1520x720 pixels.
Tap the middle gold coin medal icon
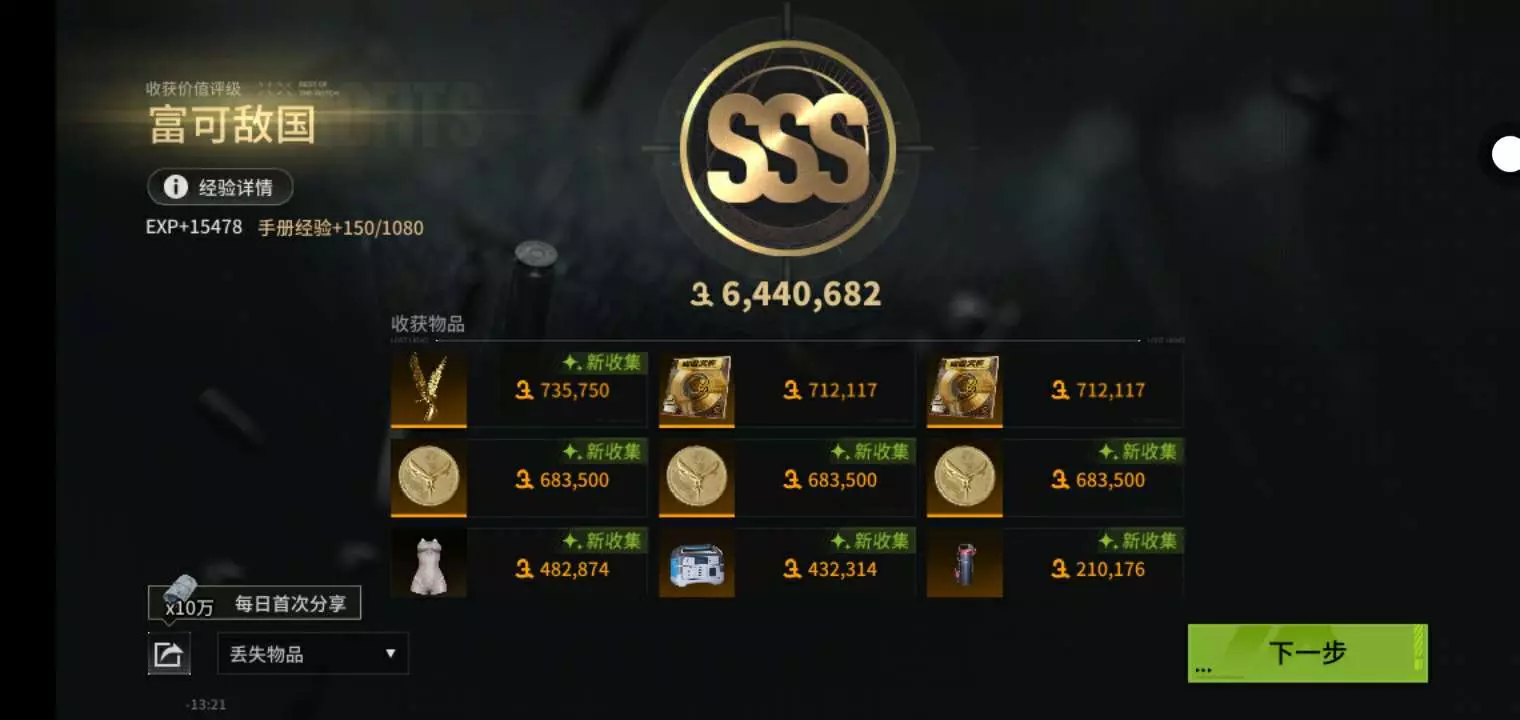(696, 478)
